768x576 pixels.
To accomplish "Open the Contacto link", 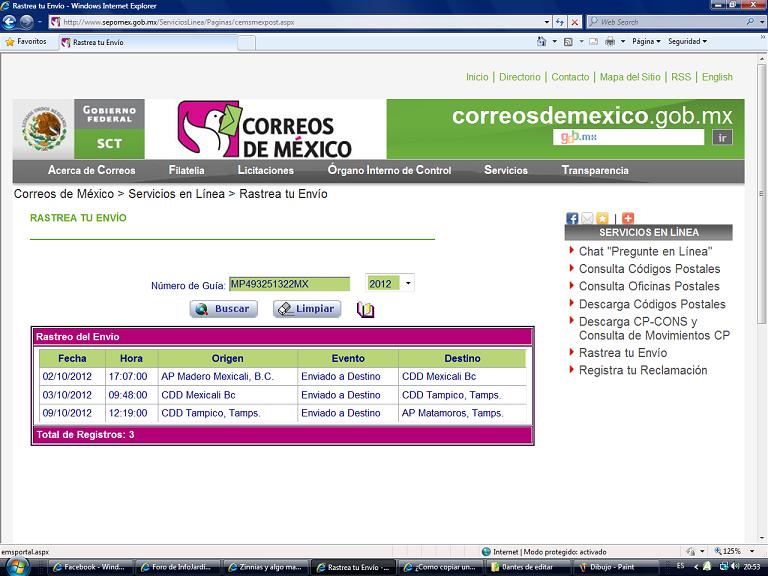I will (x=570, y=77).
